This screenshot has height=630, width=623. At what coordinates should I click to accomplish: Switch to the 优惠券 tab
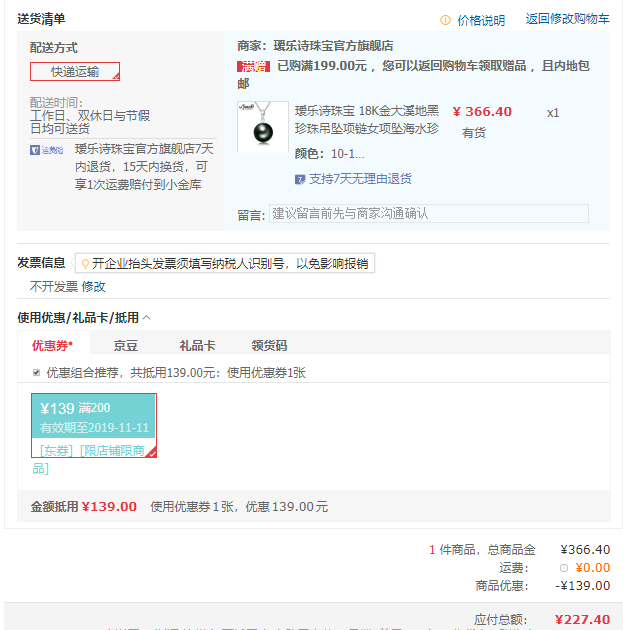pyautogui.click(x=53, y=345)
